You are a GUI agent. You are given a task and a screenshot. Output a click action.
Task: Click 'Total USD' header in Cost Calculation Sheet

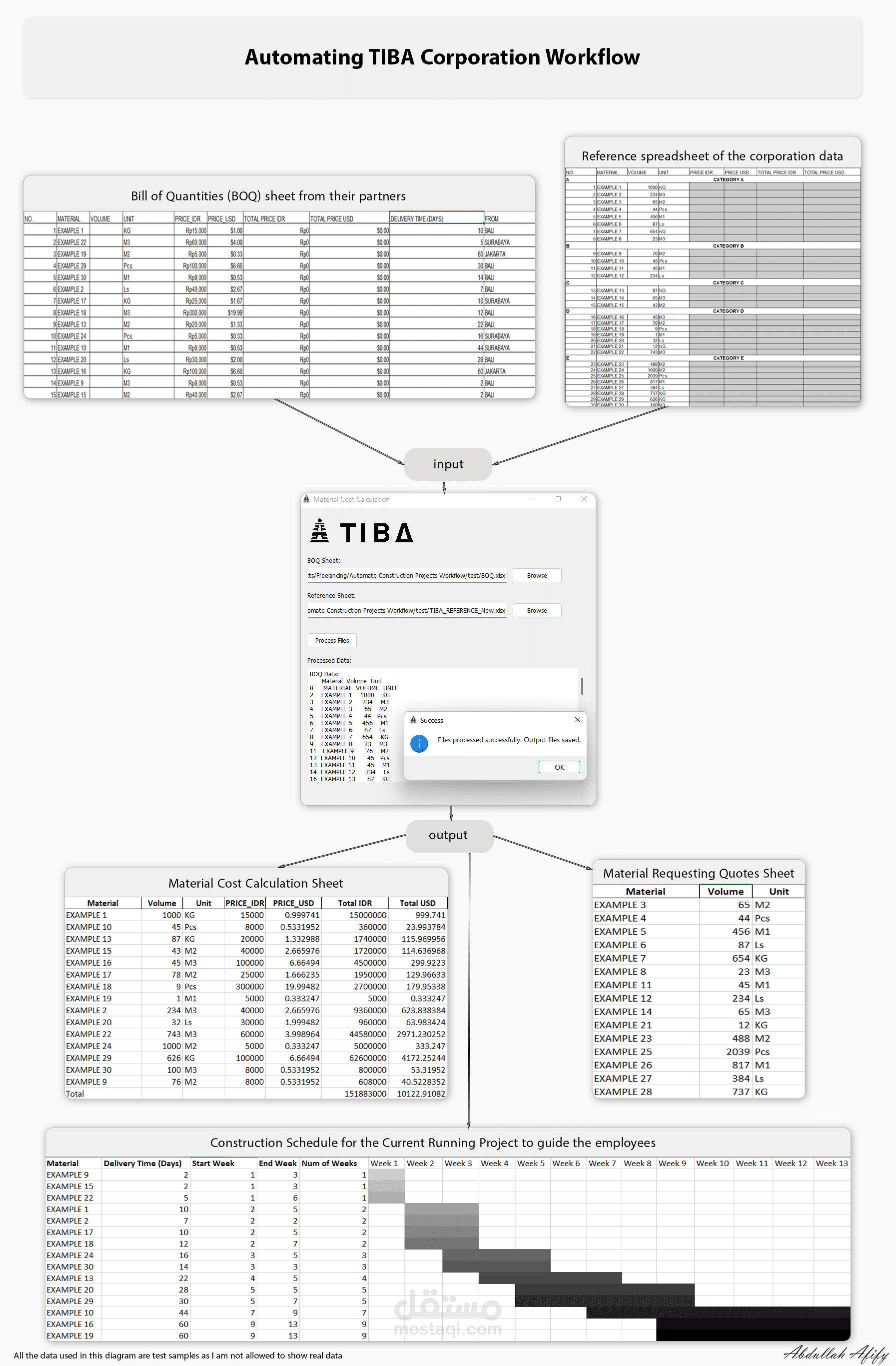(417, 903)
